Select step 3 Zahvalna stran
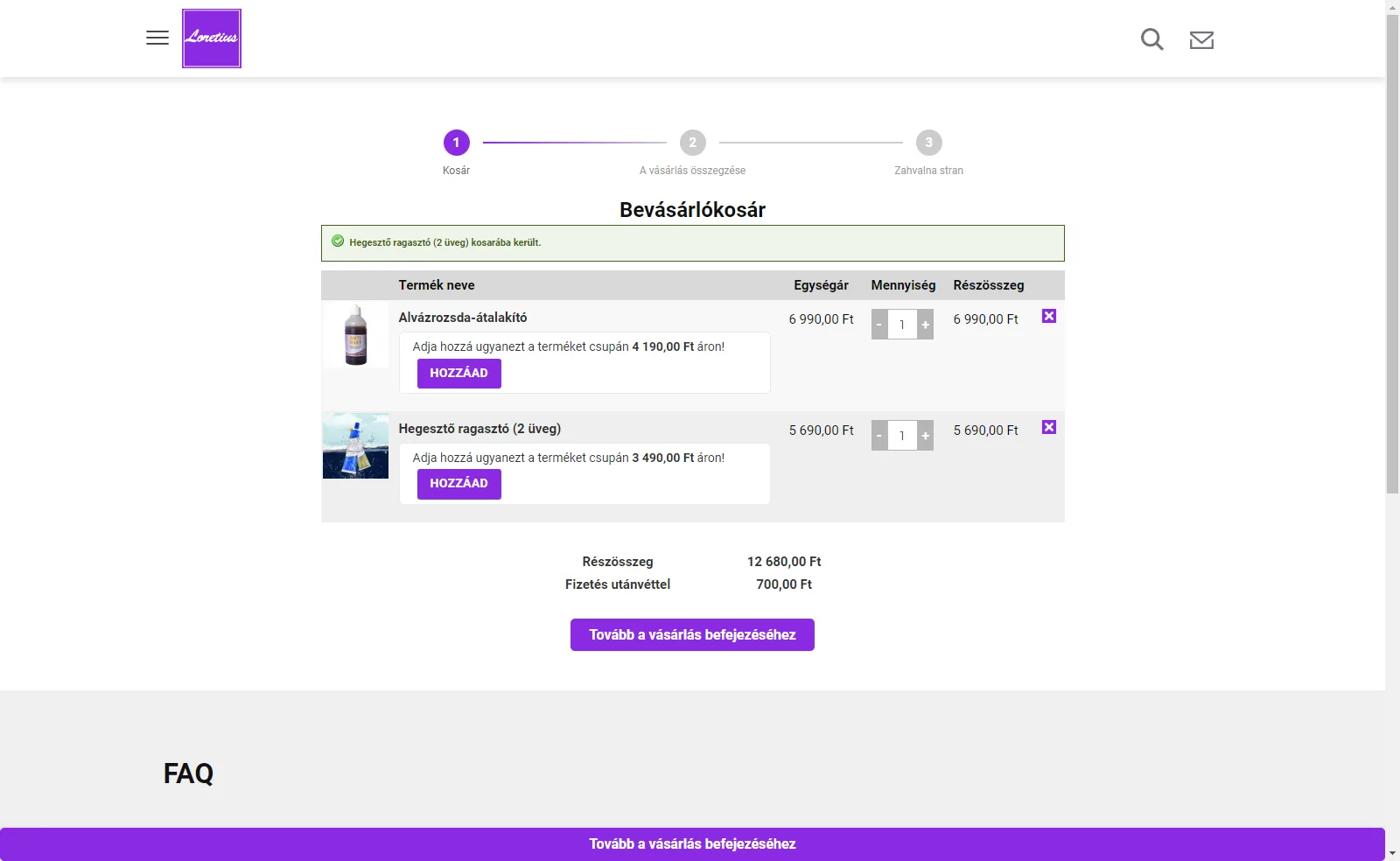The height and width of the screenshot is (861, 1400). pos(929,143)
